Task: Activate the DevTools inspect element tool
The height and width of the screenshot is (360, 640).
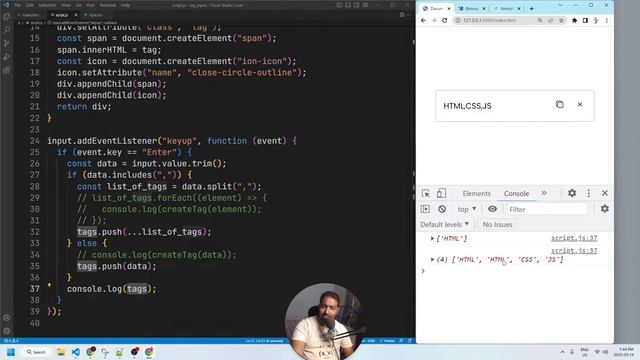Action: coord(426,193)
